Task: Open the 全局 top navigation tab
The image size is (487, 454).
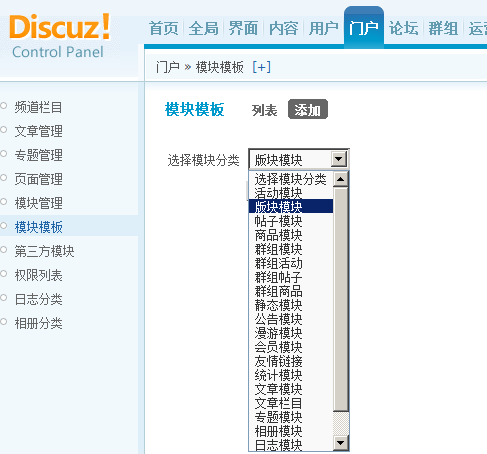Action: click(203, 28)
